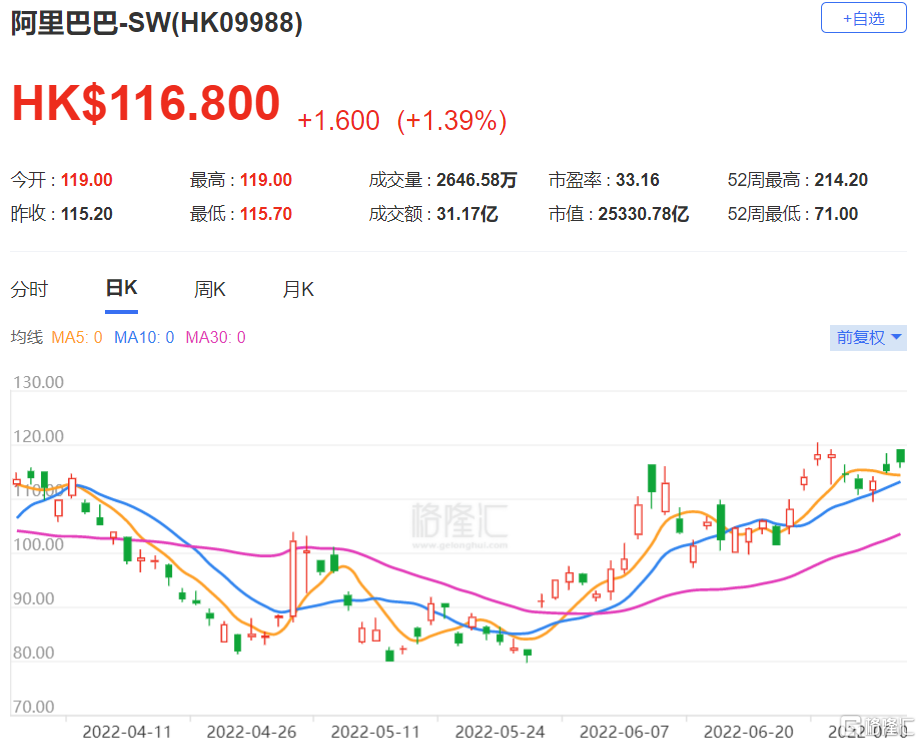Click the percent change (+1.39%)
This screenshot has width=921, height=744.
coord(452,120)
